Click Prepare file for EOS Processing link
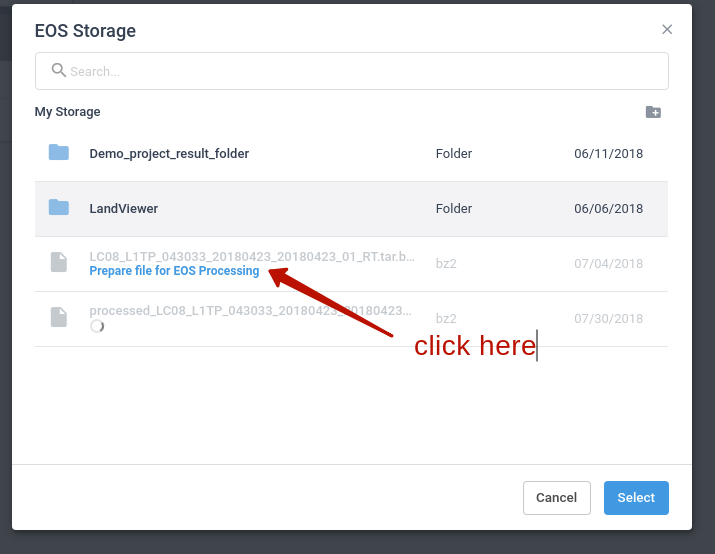715x554 pixels. click(174, 271)
